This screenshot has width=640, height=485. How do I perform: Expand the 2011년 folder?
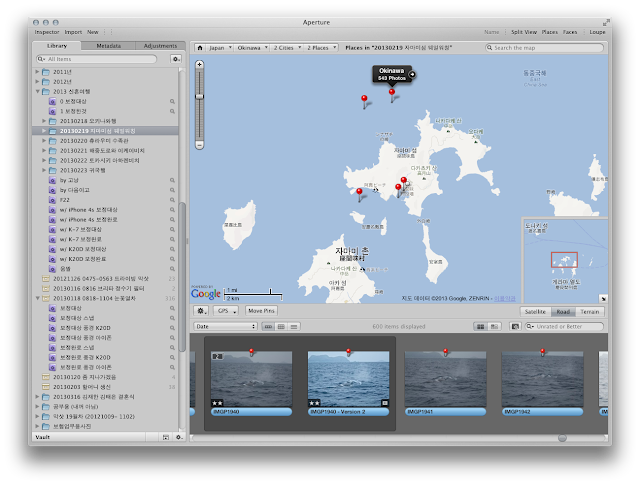37,72
